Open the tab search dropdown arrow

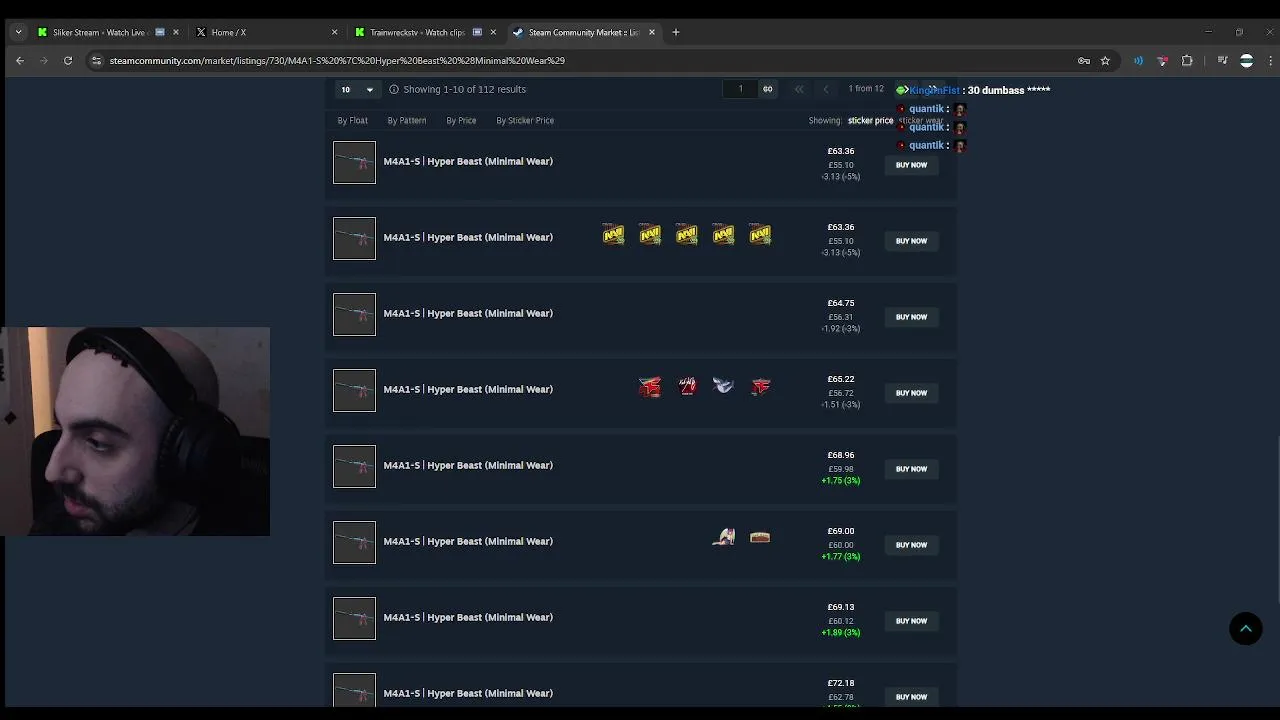18,32
